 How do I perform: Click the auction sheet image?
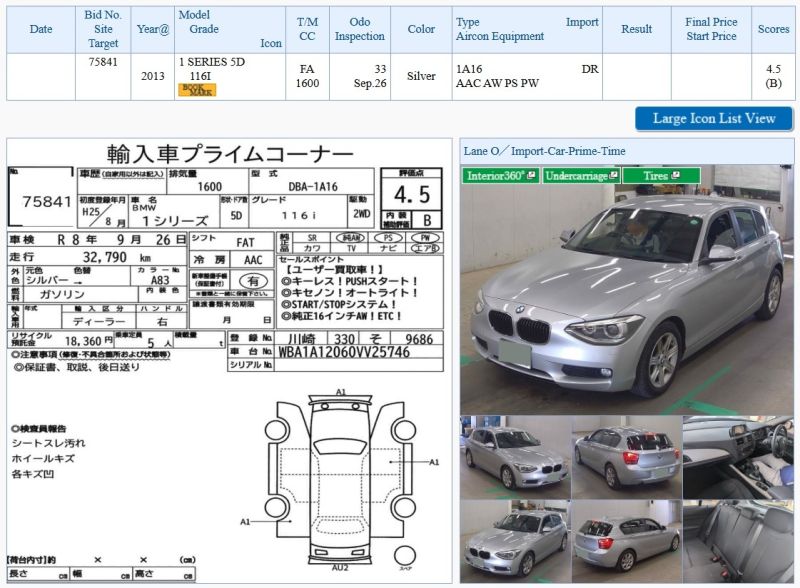click(229, 360)
